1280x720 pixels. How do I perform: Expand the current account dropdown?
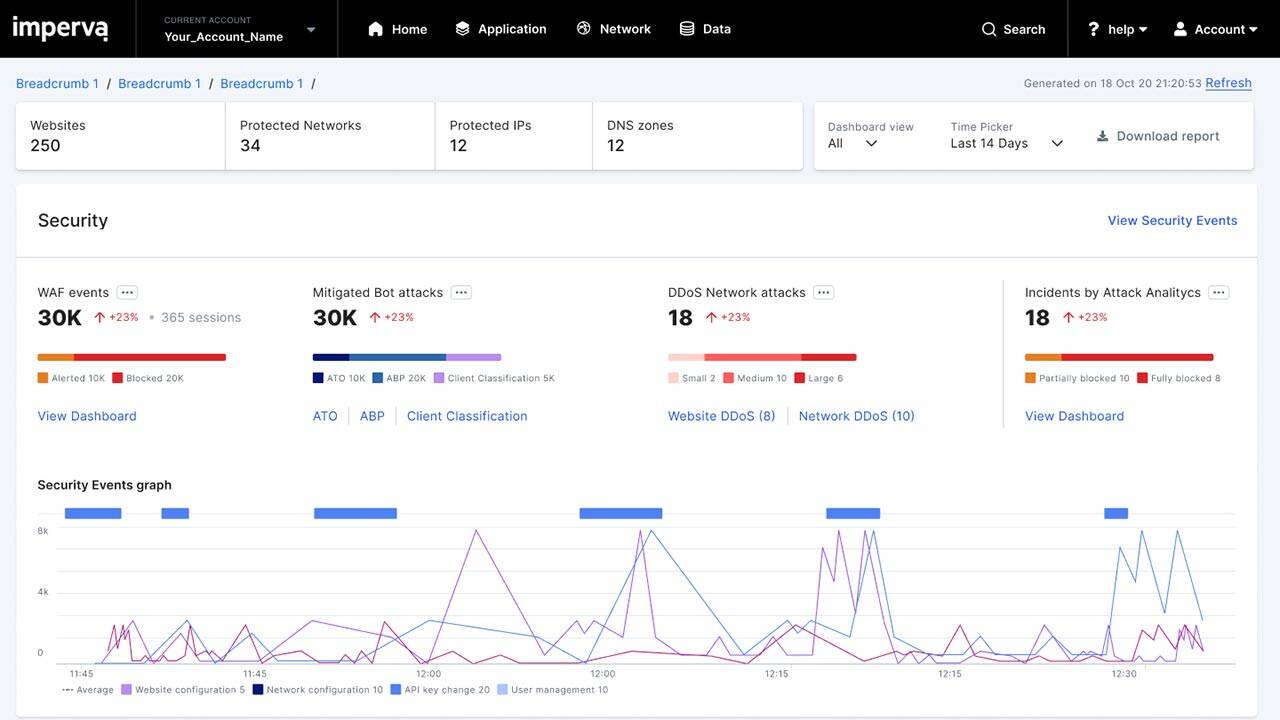(x=311, y=29)
